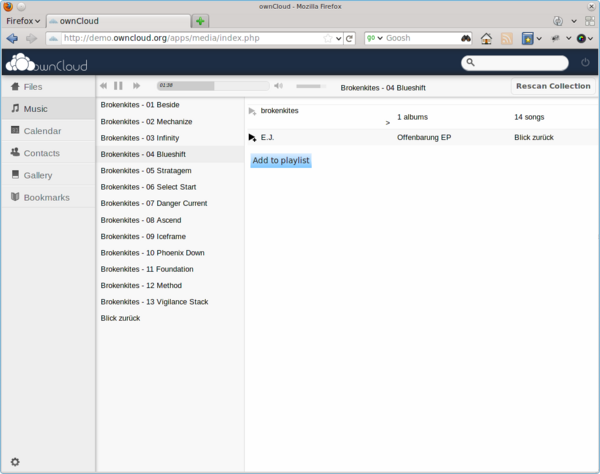Viewport: 600px width, 474px height.
Task: Play artist E.J. via its play icon
Action: tap(252, 138)
